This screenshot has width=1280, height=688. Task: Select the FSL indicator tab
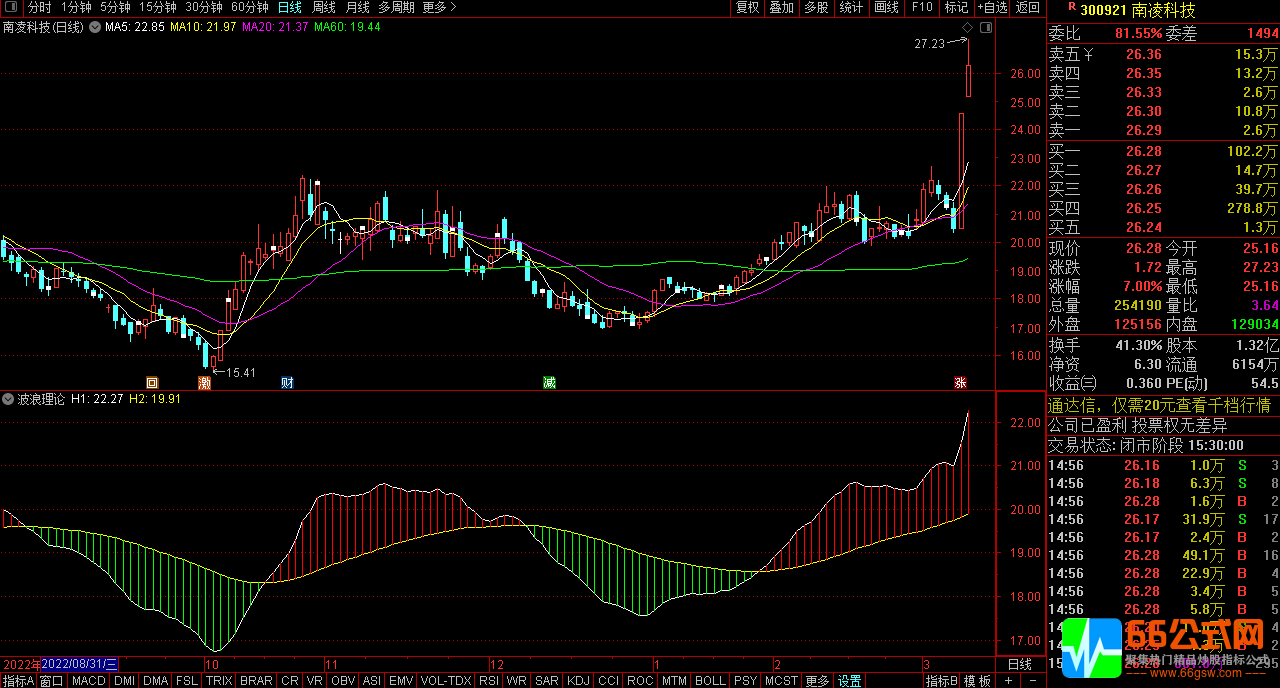coord(187,681)
